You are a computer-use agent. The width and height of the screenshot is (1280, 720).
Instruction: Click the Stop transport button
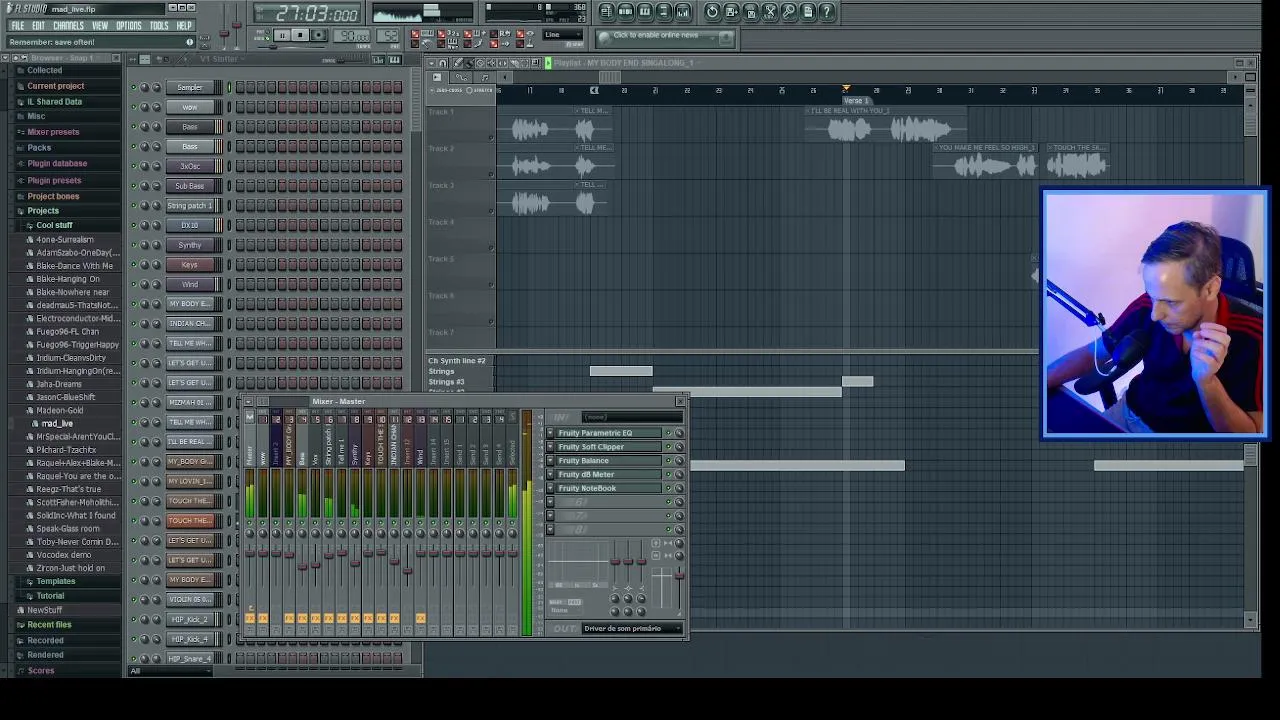[300, 34]
